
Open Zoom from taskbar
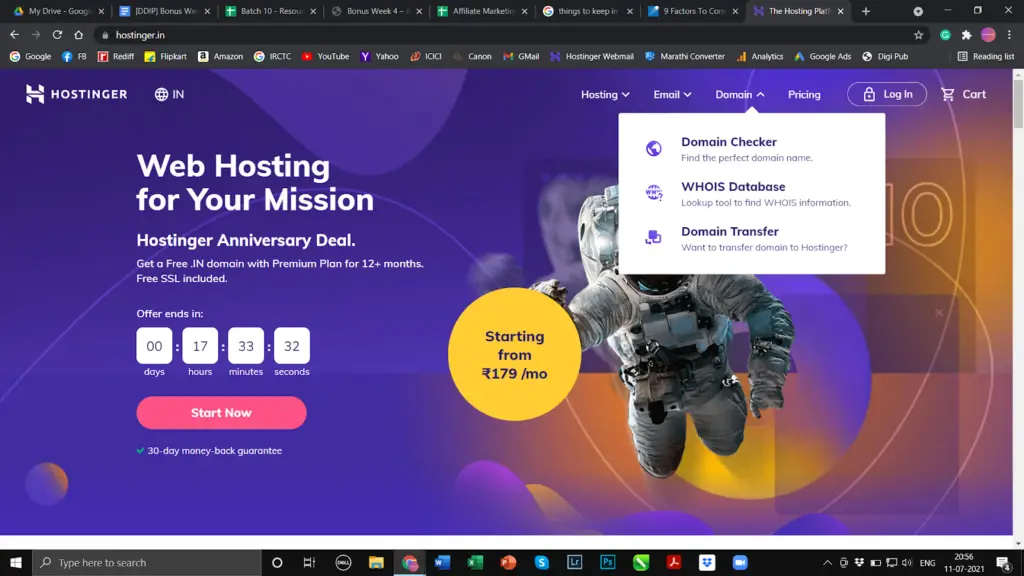click(740, 562)
